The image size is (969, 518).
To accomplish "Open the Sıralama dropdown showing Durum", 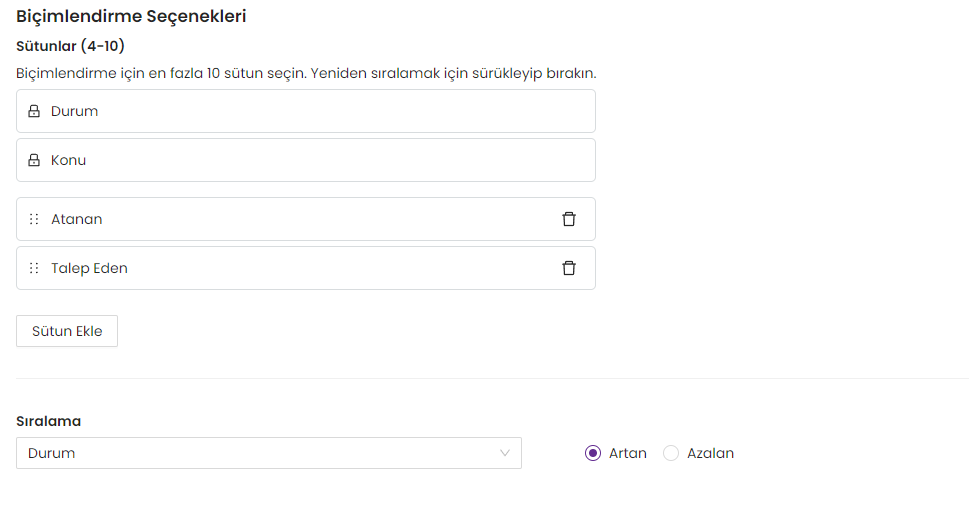I will click(x=269, y=453).
